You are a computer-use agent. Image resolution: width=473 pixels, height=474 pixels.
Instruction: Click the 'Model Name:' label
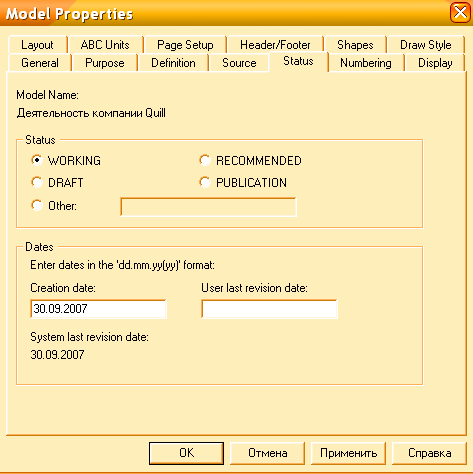pos(47,95)
